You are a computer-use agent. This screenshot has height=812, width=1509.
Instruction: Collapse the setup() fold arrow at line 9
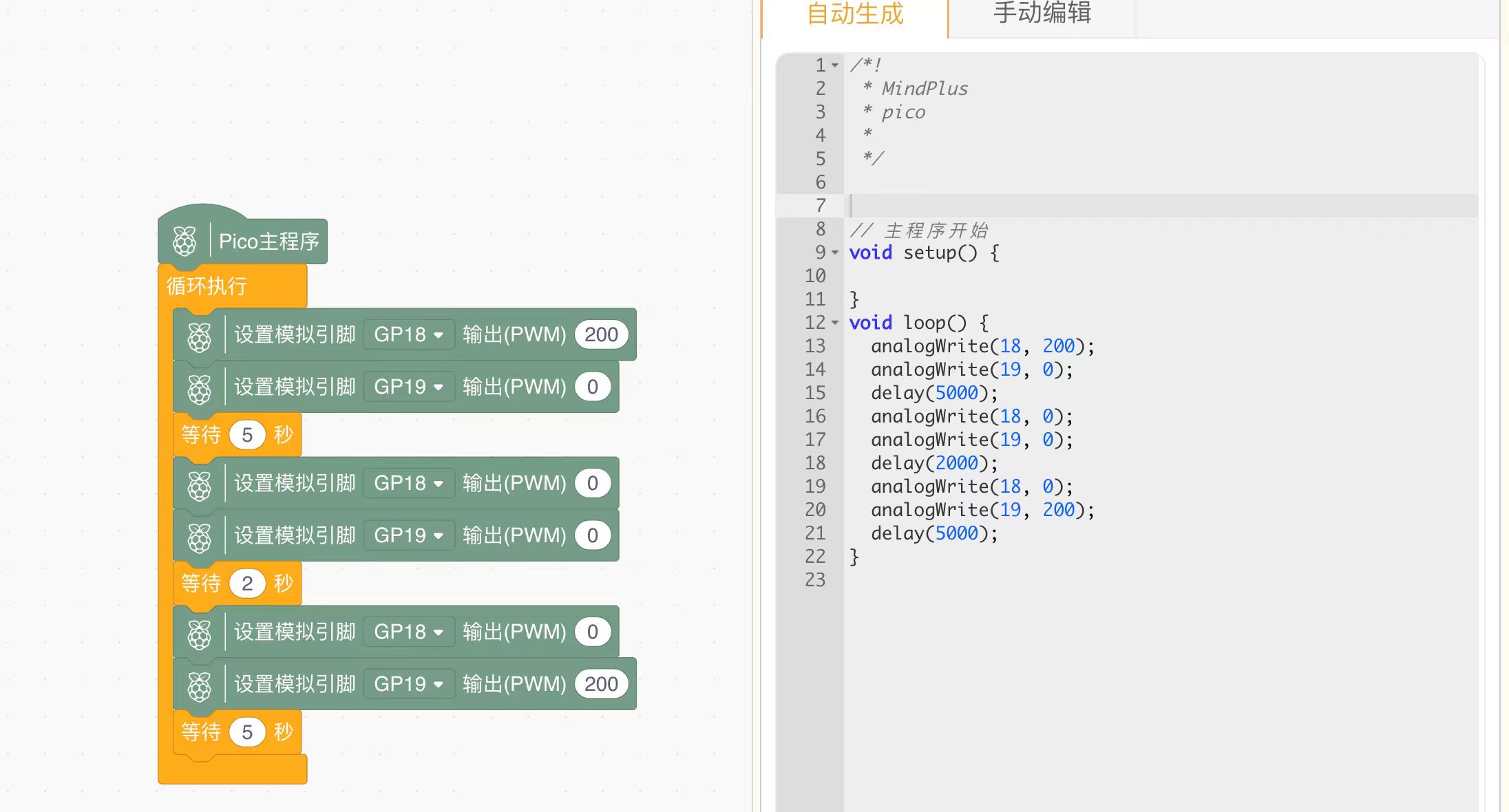point(835,253)
